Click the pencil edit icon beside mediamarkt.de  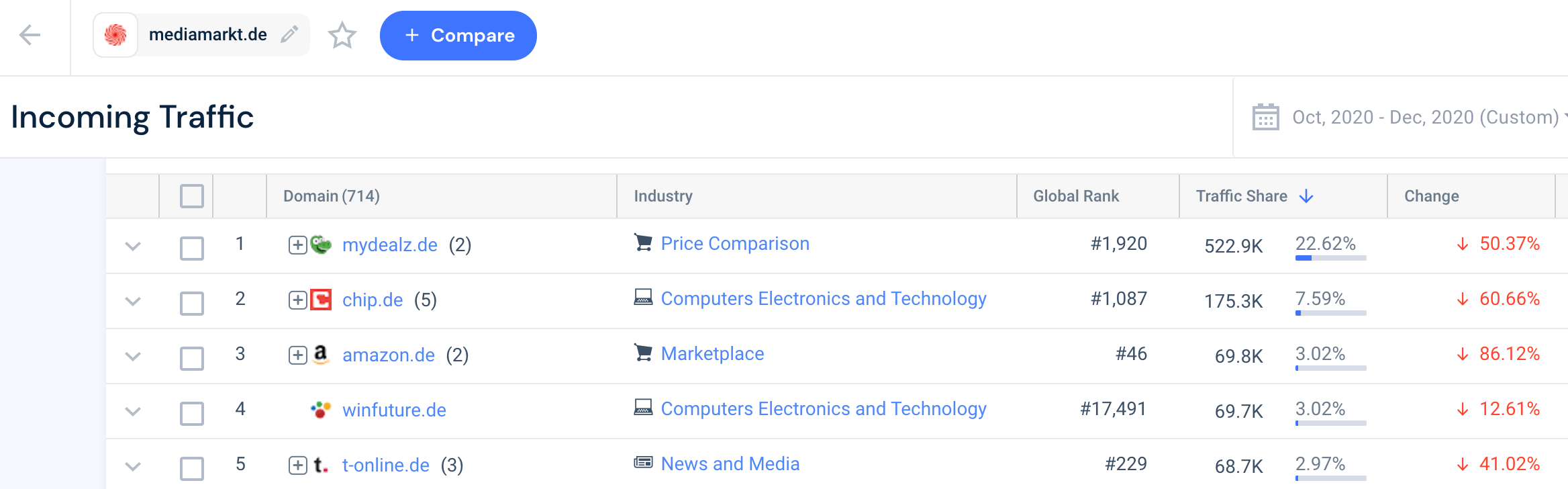click(289, 34)
